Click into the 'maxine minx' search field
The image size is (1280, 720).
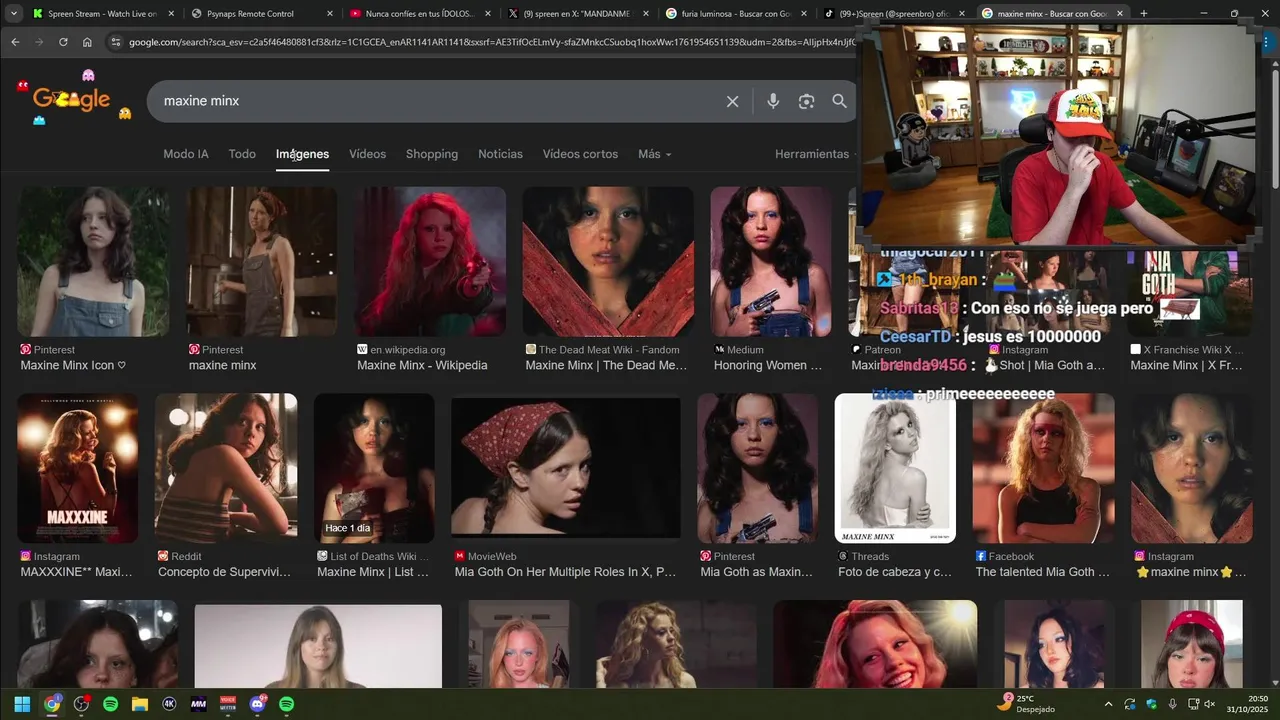coord(440,101)
